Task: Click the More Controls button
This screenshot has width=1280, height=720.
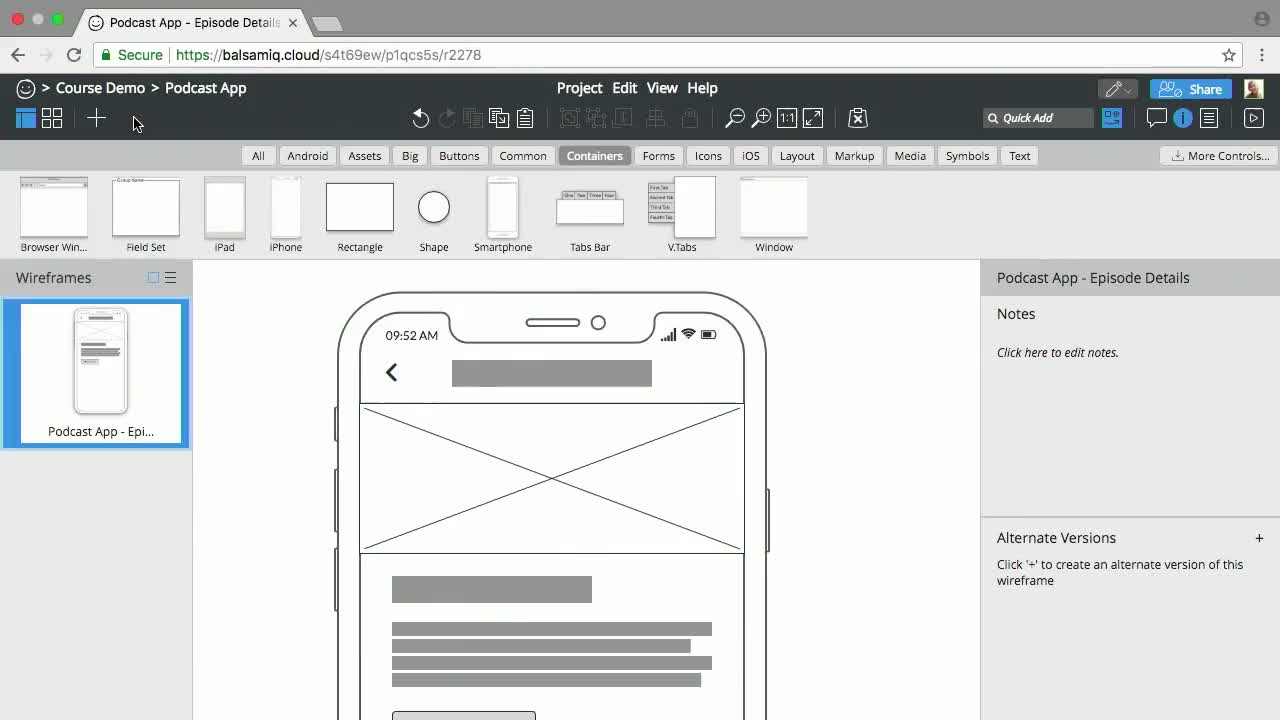Action: [1219, 156]
